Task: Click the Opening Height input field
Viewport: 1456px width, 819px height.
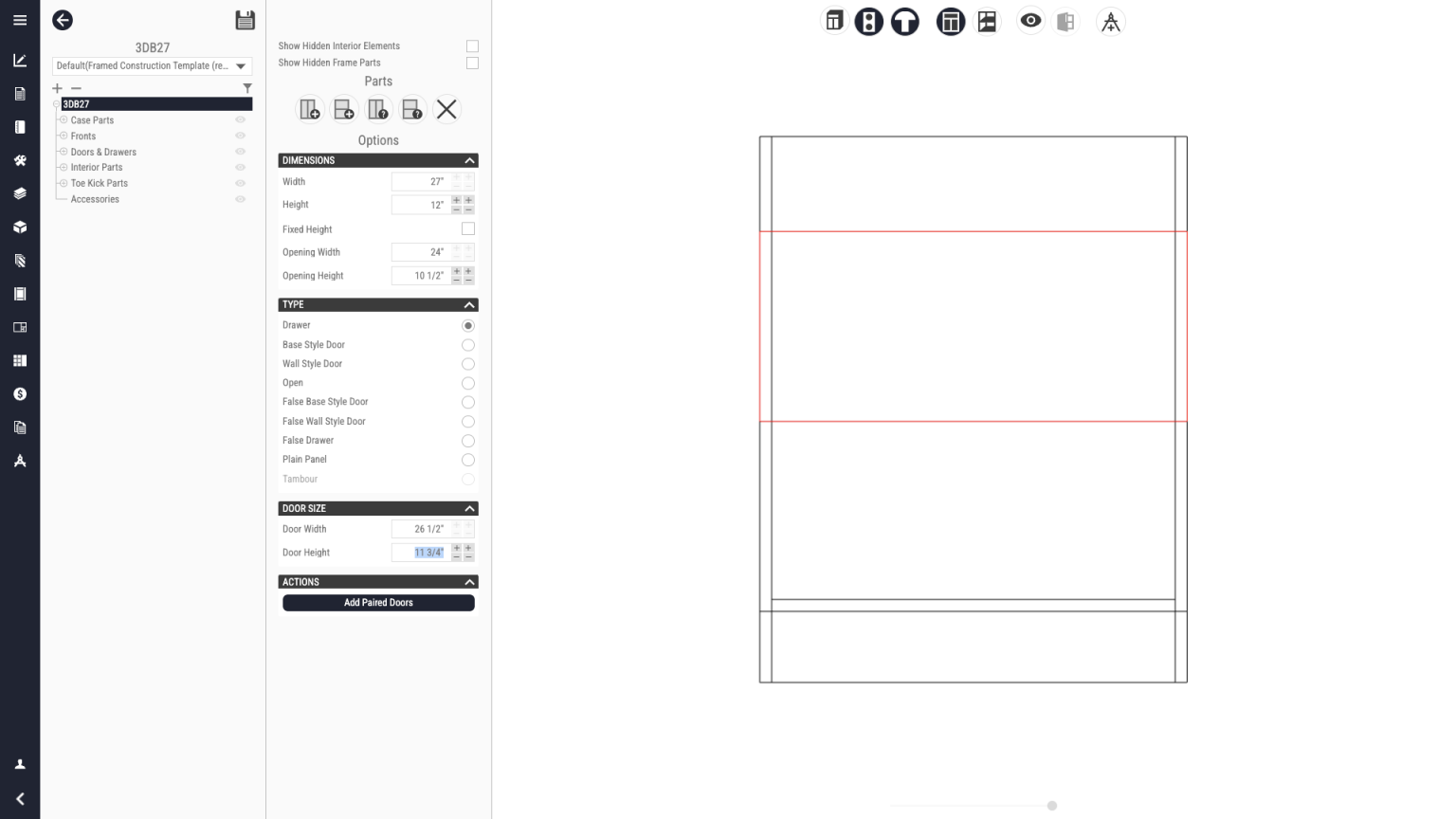Action: point(420,276)
